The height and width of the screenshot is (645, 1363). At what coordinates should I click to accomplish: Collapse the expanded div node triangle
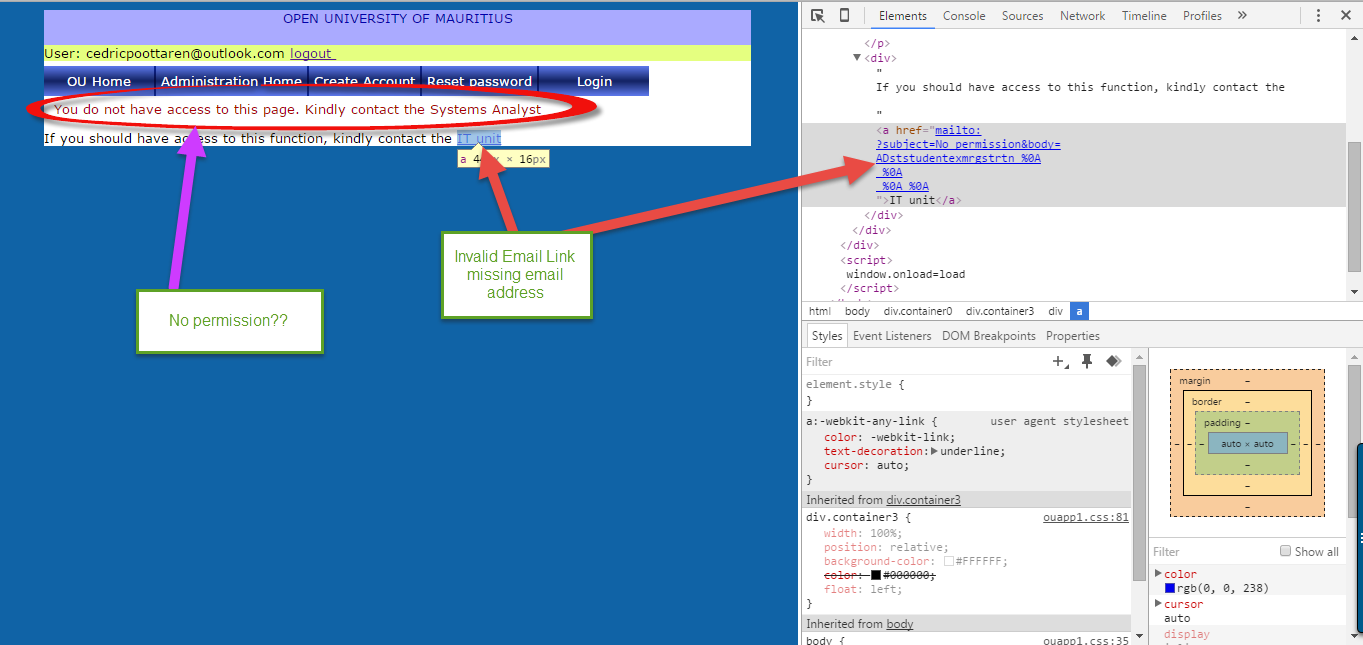(857, 58)
